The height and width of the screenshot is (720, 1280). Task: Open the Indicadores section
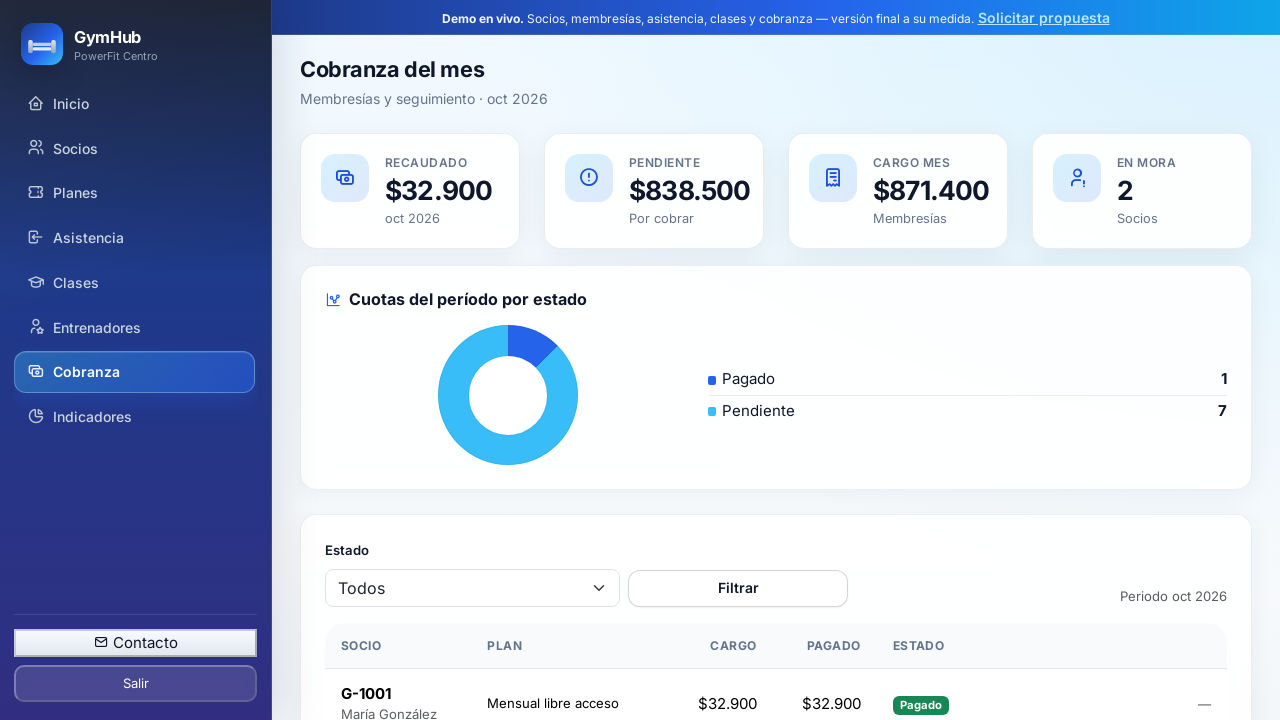(x=134, y=416)
